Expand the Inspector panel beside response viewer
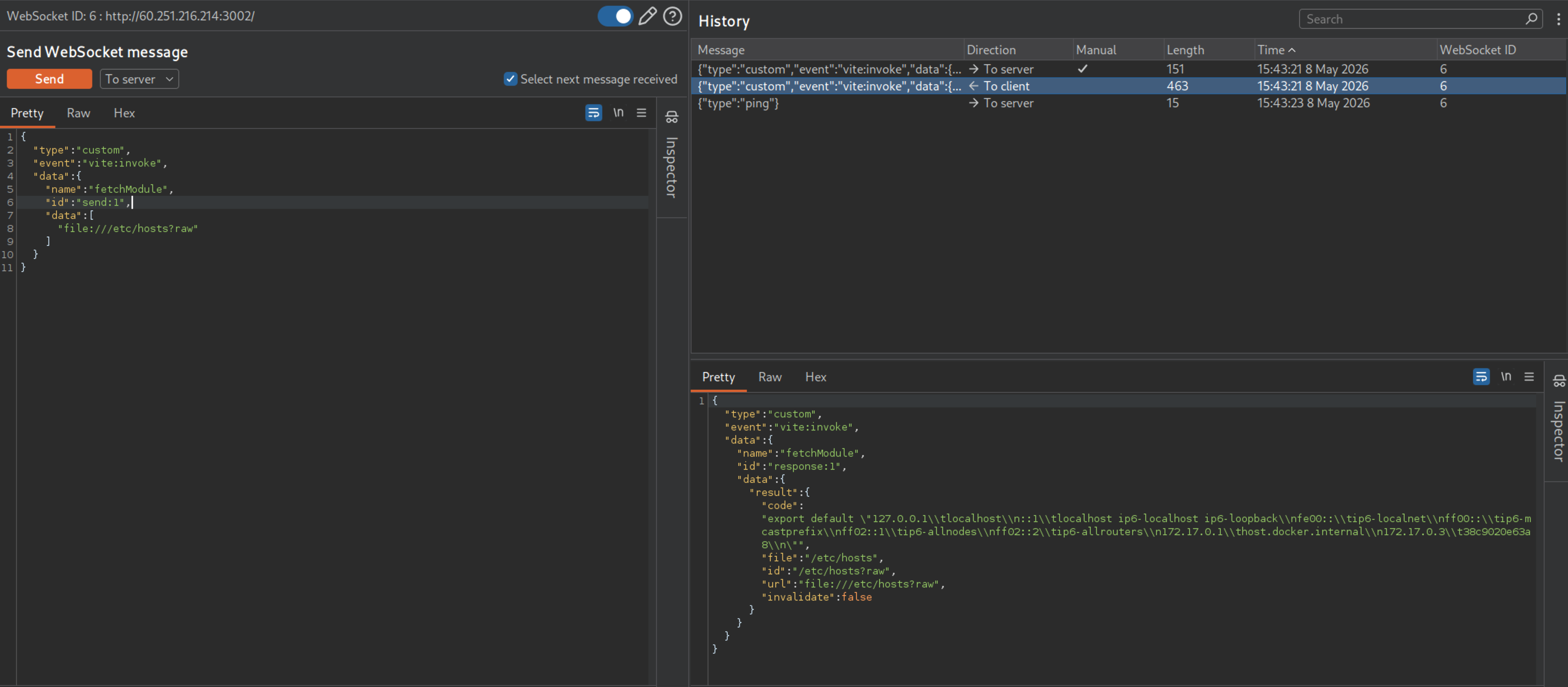The image size is (1568, 687). 1558,420
